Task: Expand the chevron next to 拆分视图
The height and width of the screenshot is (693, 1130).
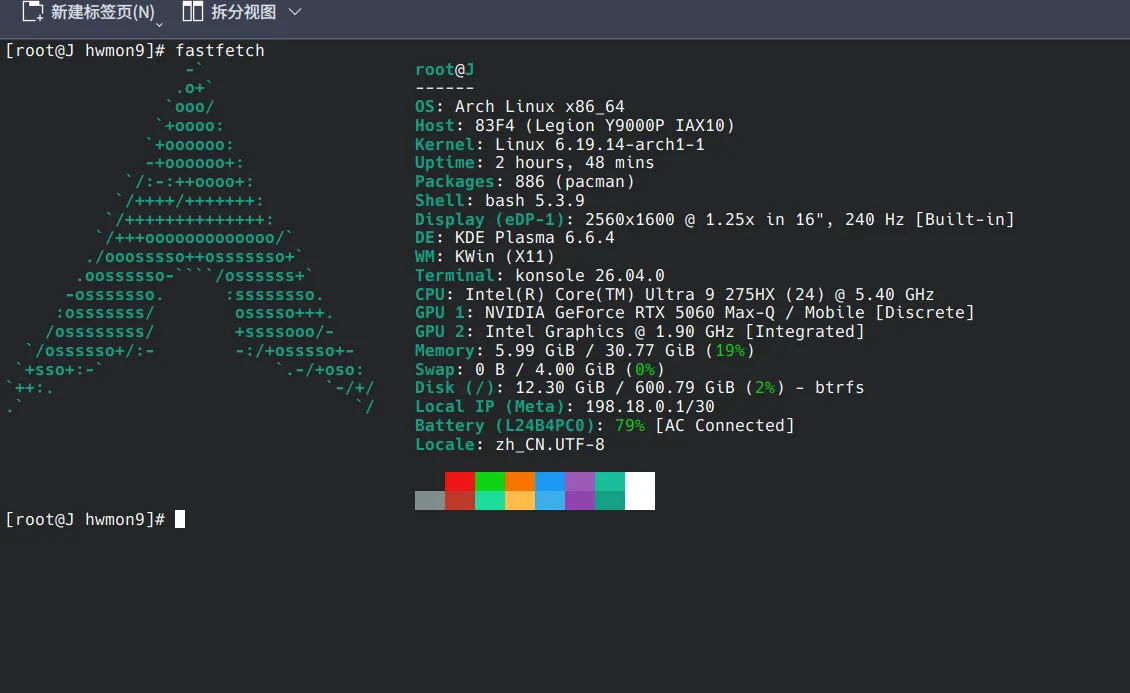Action: (x=295, y=12)
